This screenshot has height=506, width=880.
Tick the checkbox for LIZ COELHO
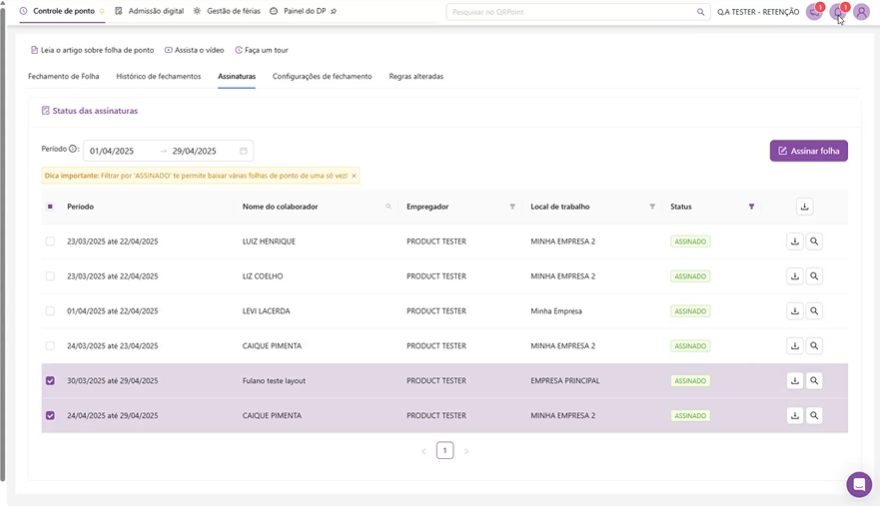click(x=50, y=276)
